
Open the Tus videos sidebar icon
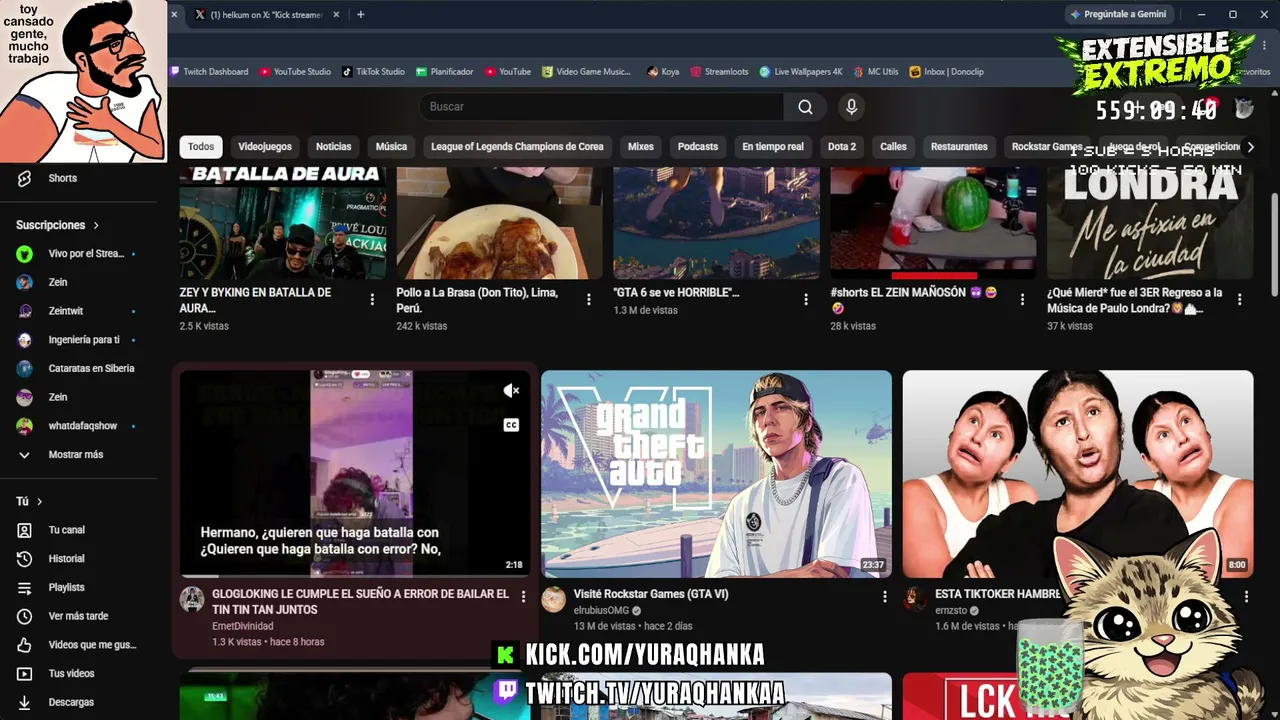click(25, 674)
